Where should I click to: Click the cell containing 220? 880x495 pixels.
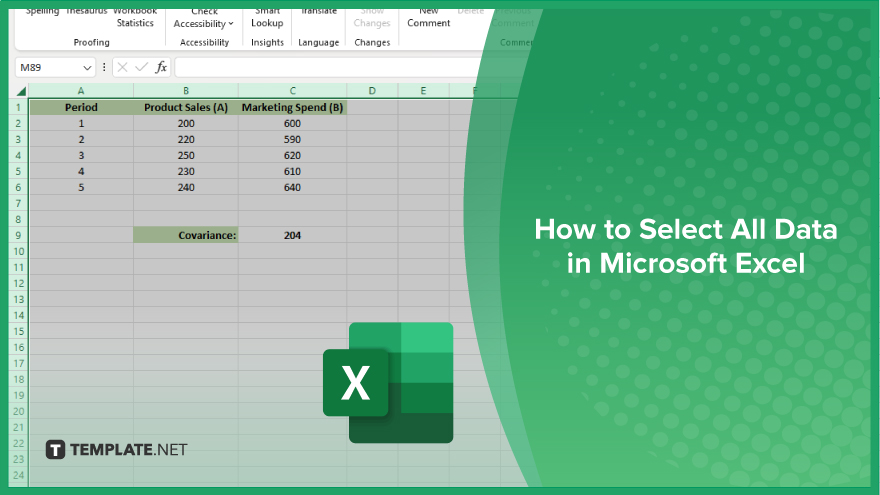(x=186, y=139)
